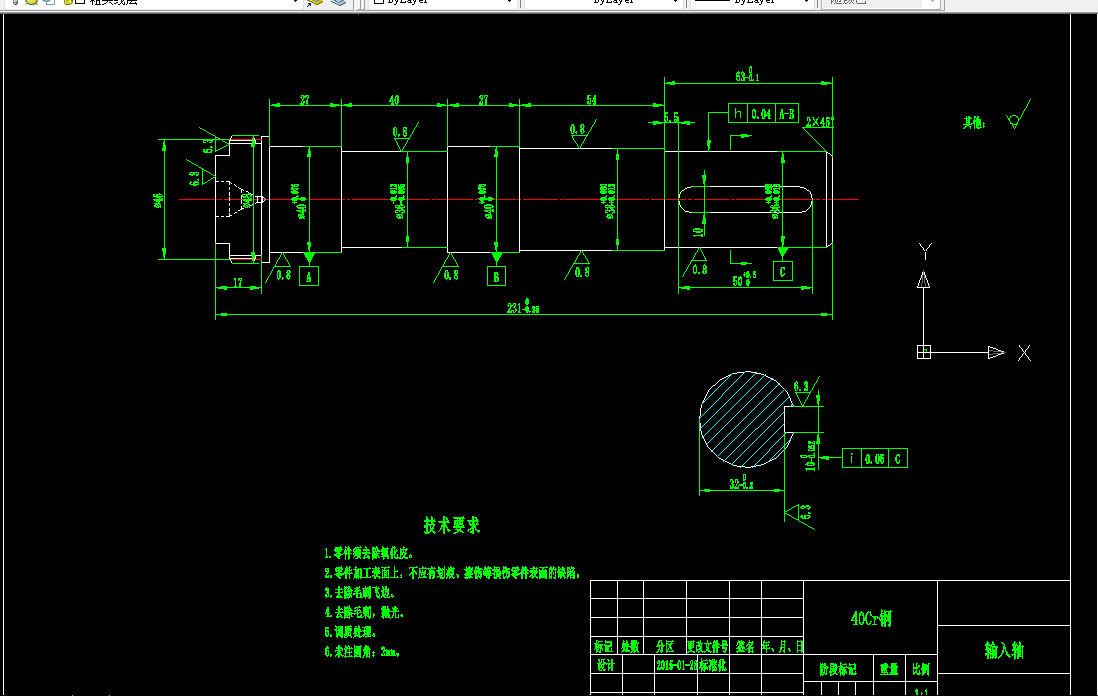Select the 其他: label

point(974,123)
